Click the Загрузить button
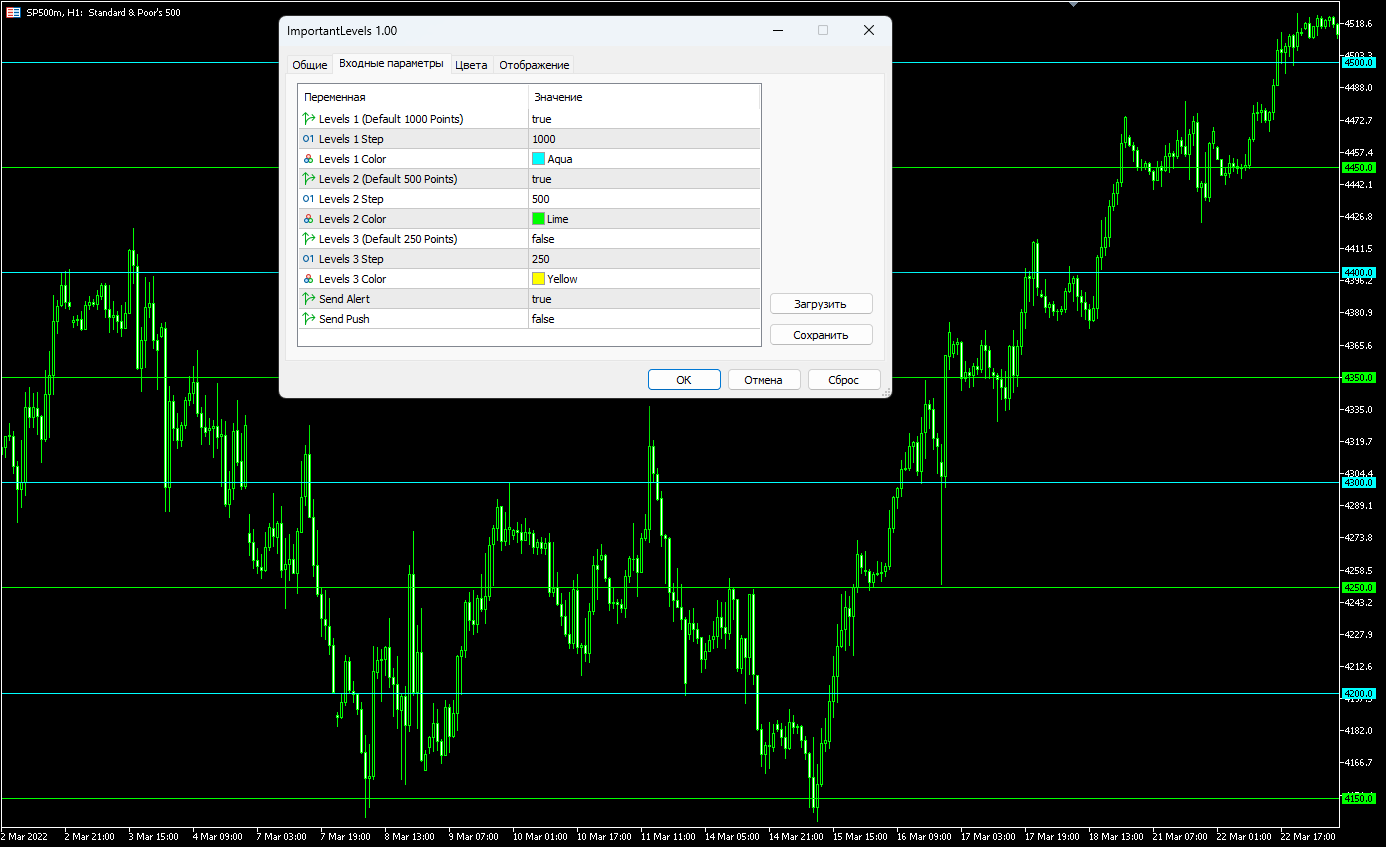 [820, 303]
